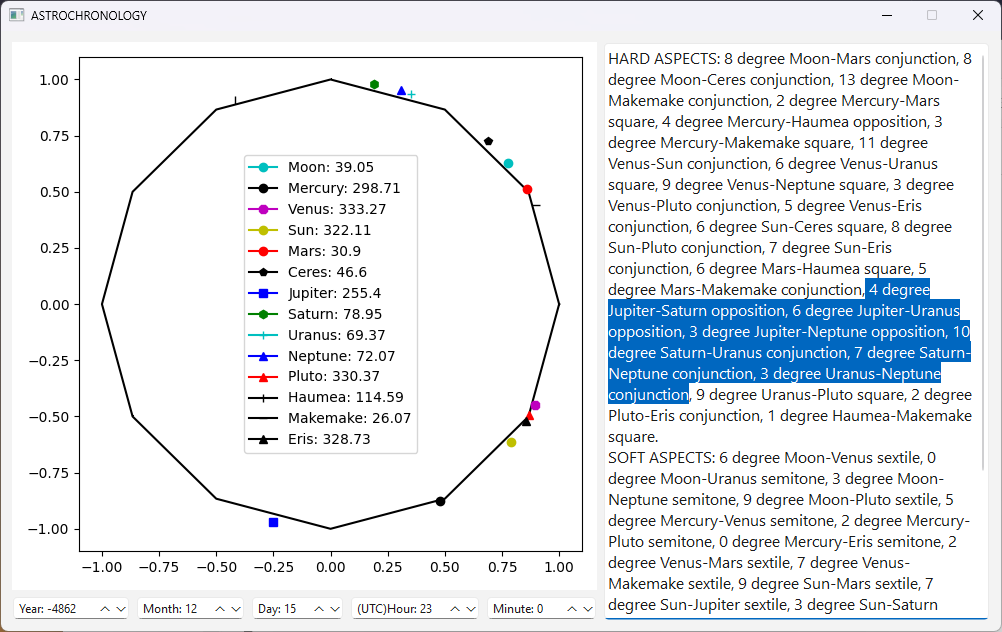
Task: Decrease the Day value with down arrow
Action: 335,609
